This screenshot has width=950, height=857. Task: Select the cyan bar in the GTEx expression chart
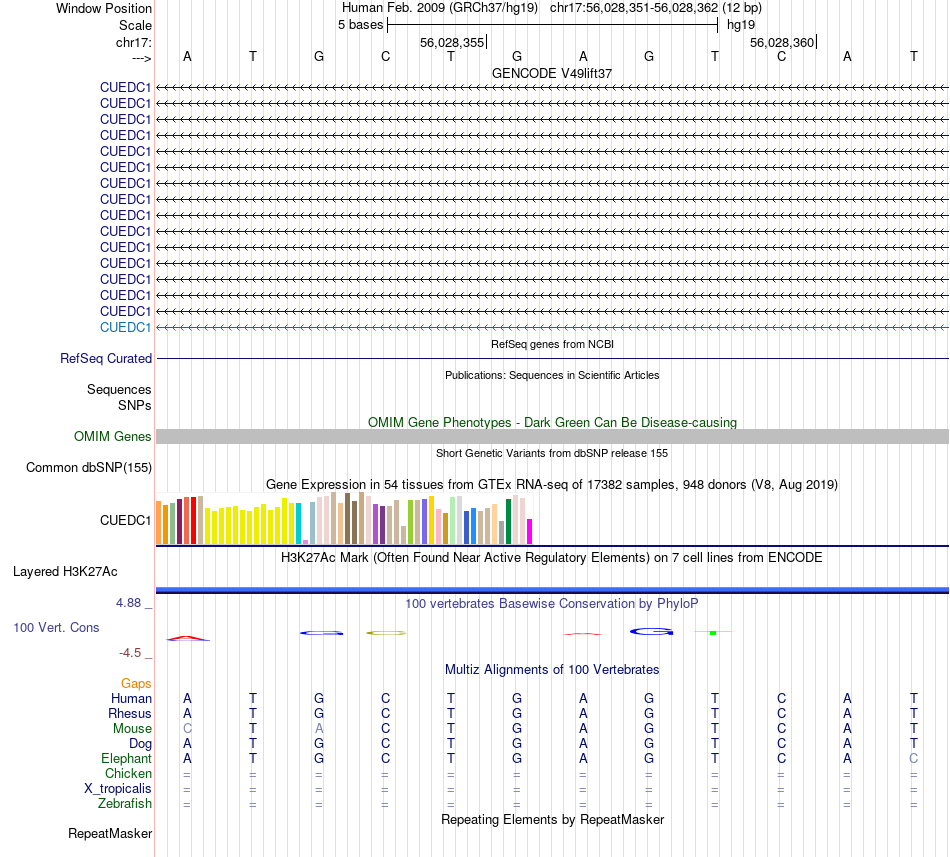[299, 523]
